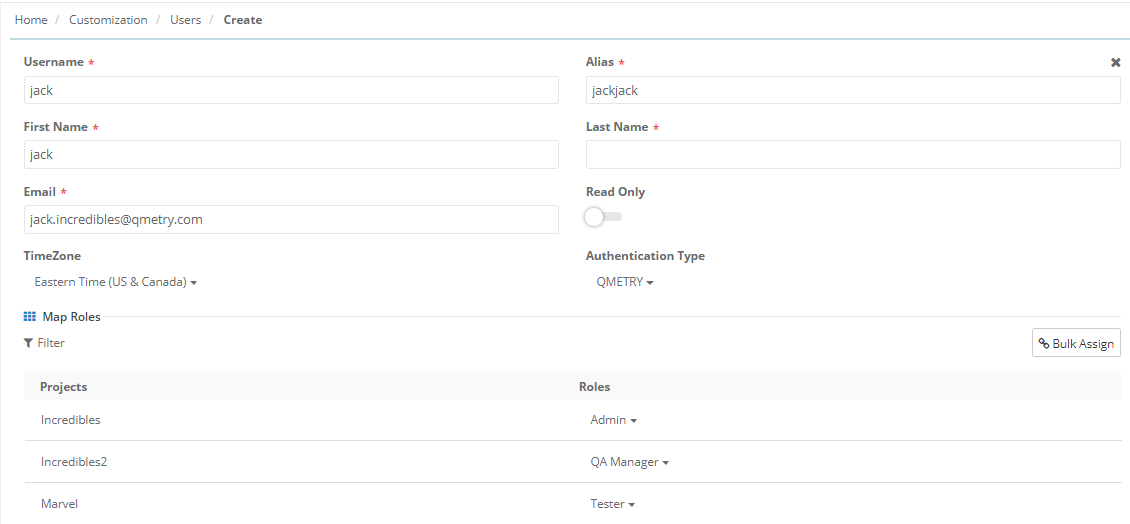
Task: Open the TimeZone dropdown
Action: [115, 282]
